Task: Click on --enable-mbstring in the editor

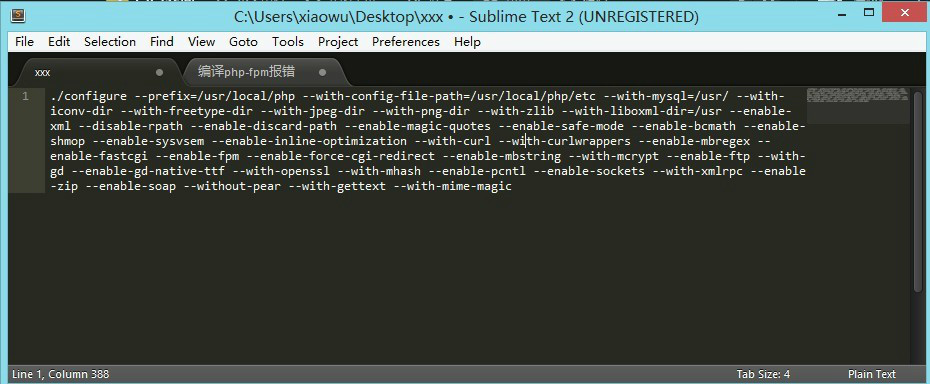Action: [502, 156]
